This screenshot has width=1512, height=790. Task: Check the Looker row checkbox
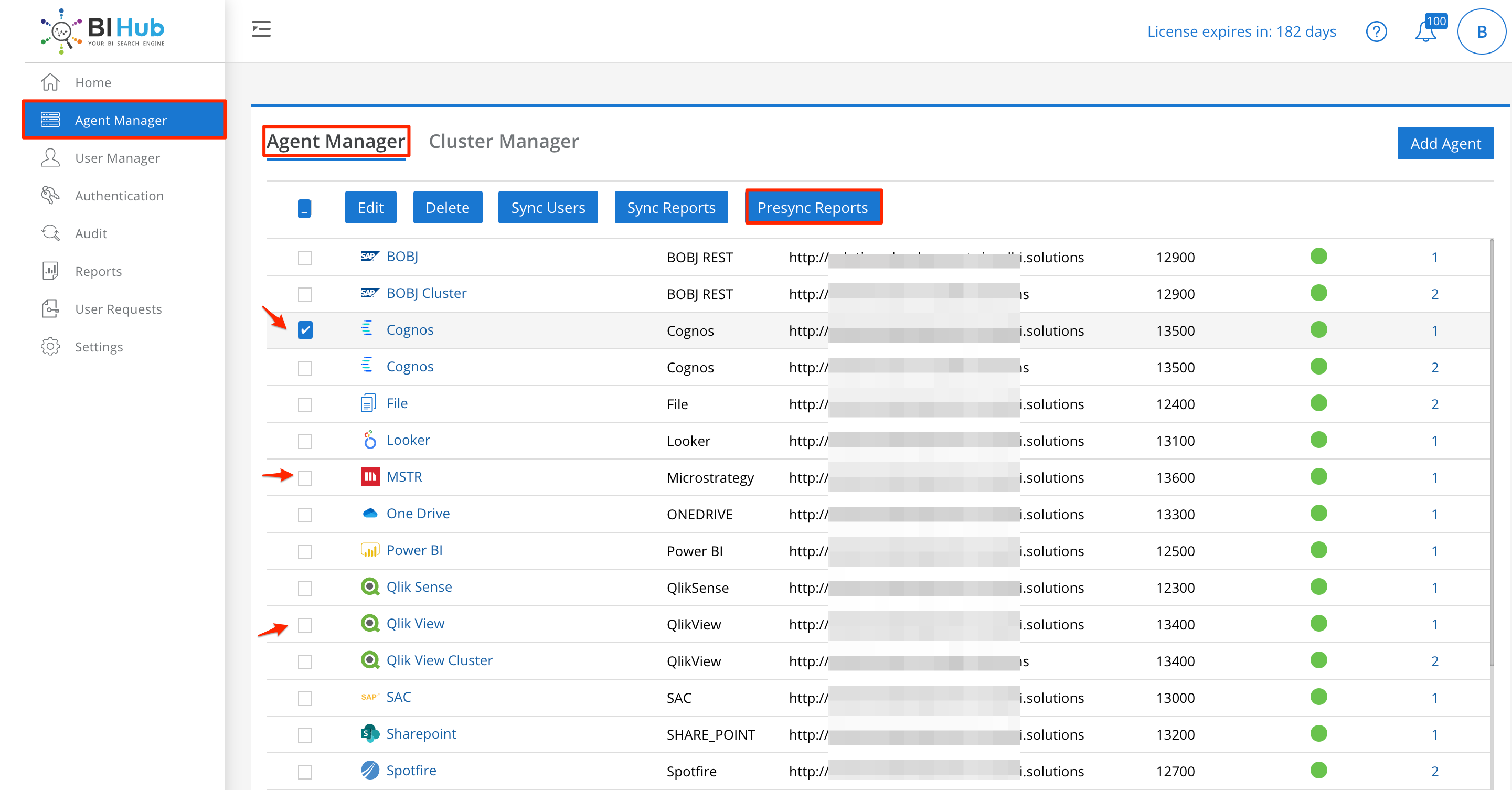(305, 441)
